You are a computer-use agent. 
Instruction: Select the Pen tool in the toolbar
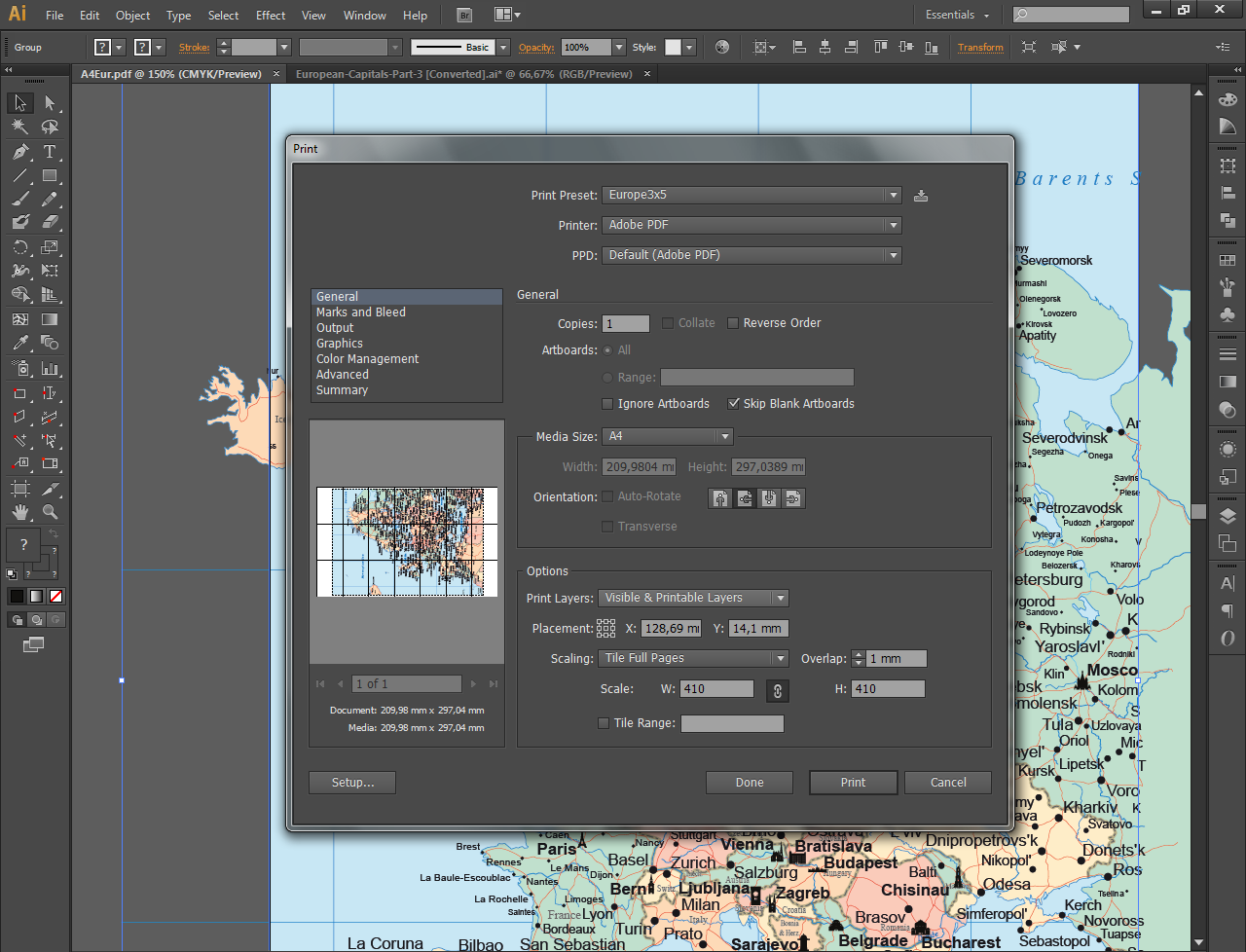(x=19, y=153)
